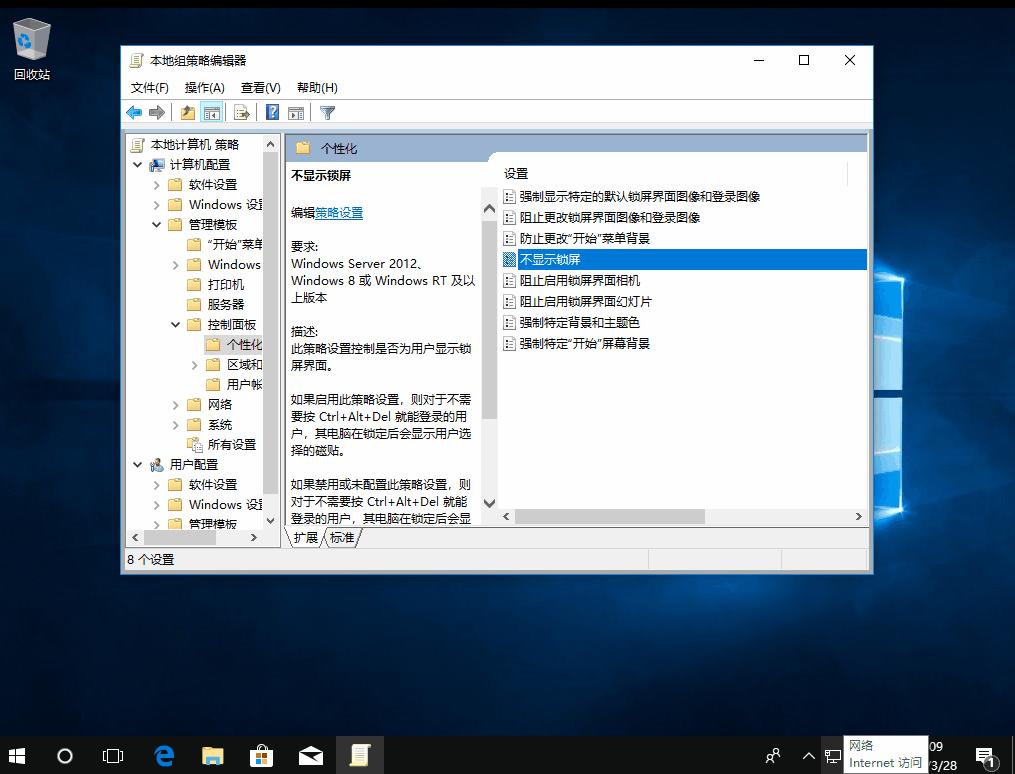Open help using the blue question mark icon
The height and width of the screenshot is (774, 1015).
click(271, 112)
